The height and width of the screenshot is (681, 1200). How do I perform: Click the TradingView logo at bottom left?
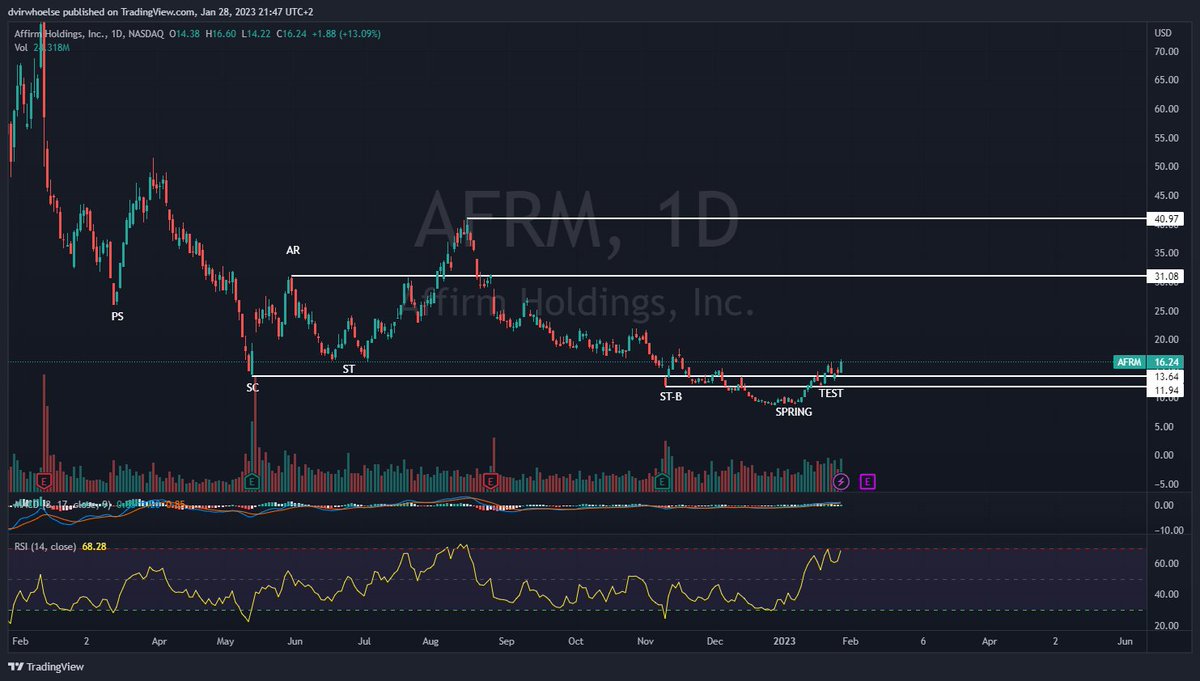click(x=46, y=667)
